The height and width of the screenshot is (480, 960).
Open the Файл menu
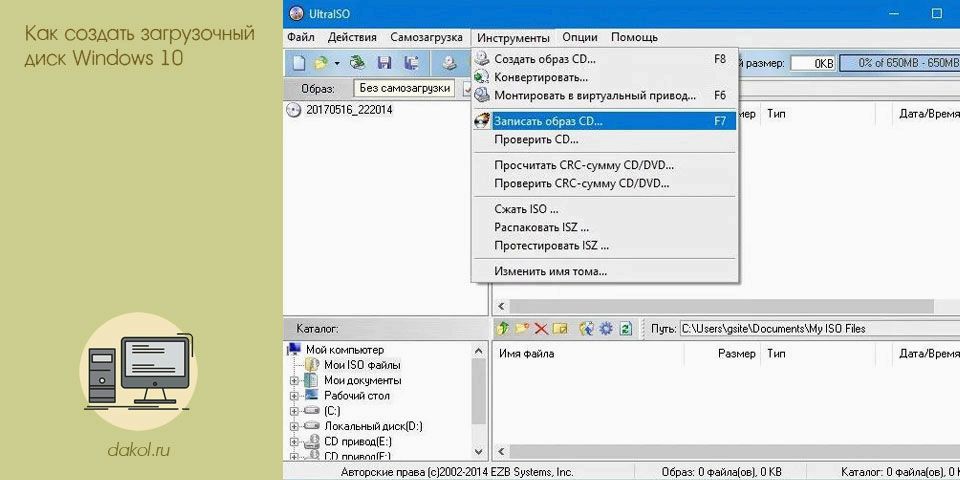coord(301,37)
